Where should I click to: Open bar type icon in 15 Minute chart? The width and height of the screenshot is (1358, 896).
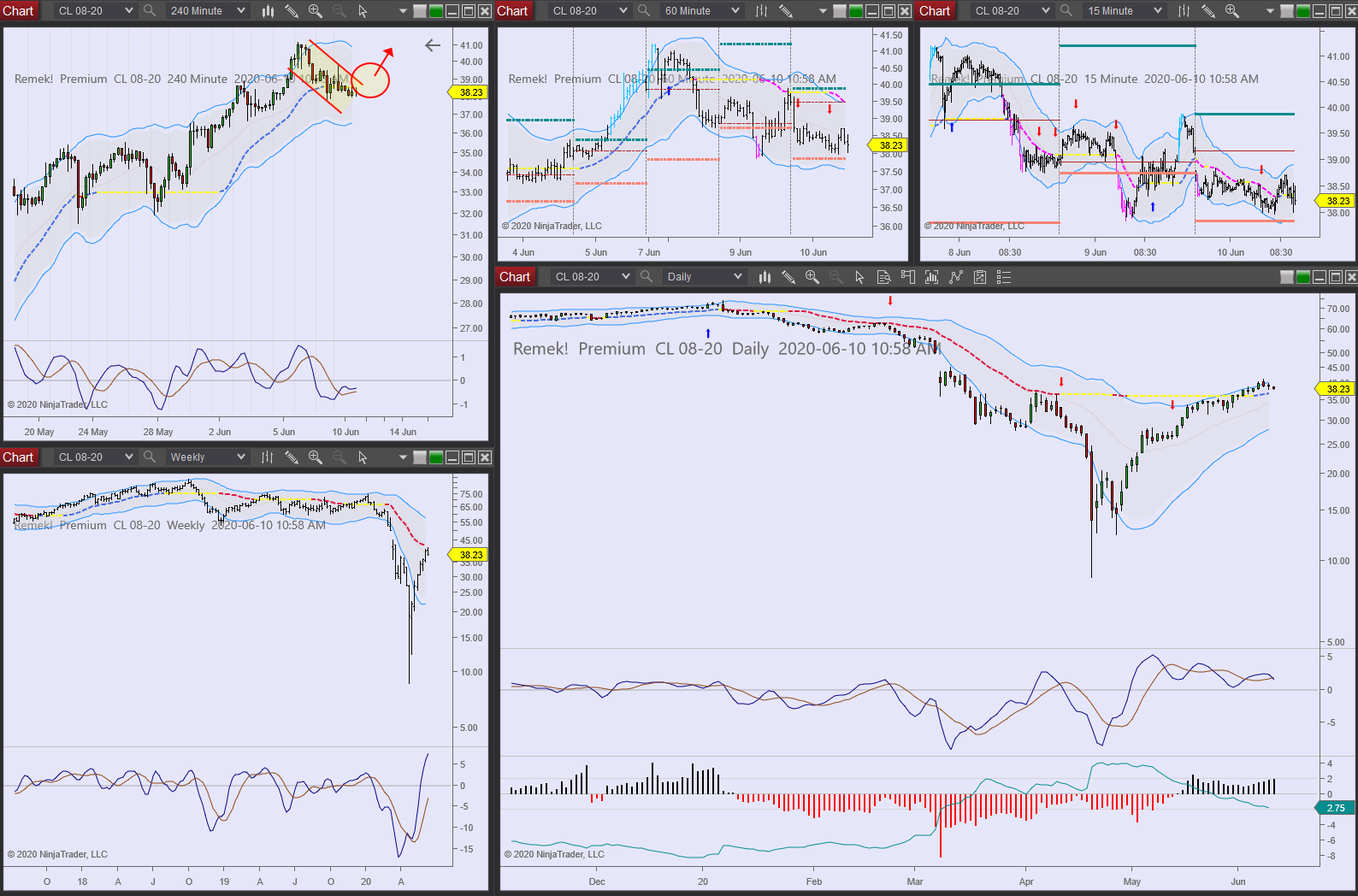pyautogui.click(x=1184, y=11)
